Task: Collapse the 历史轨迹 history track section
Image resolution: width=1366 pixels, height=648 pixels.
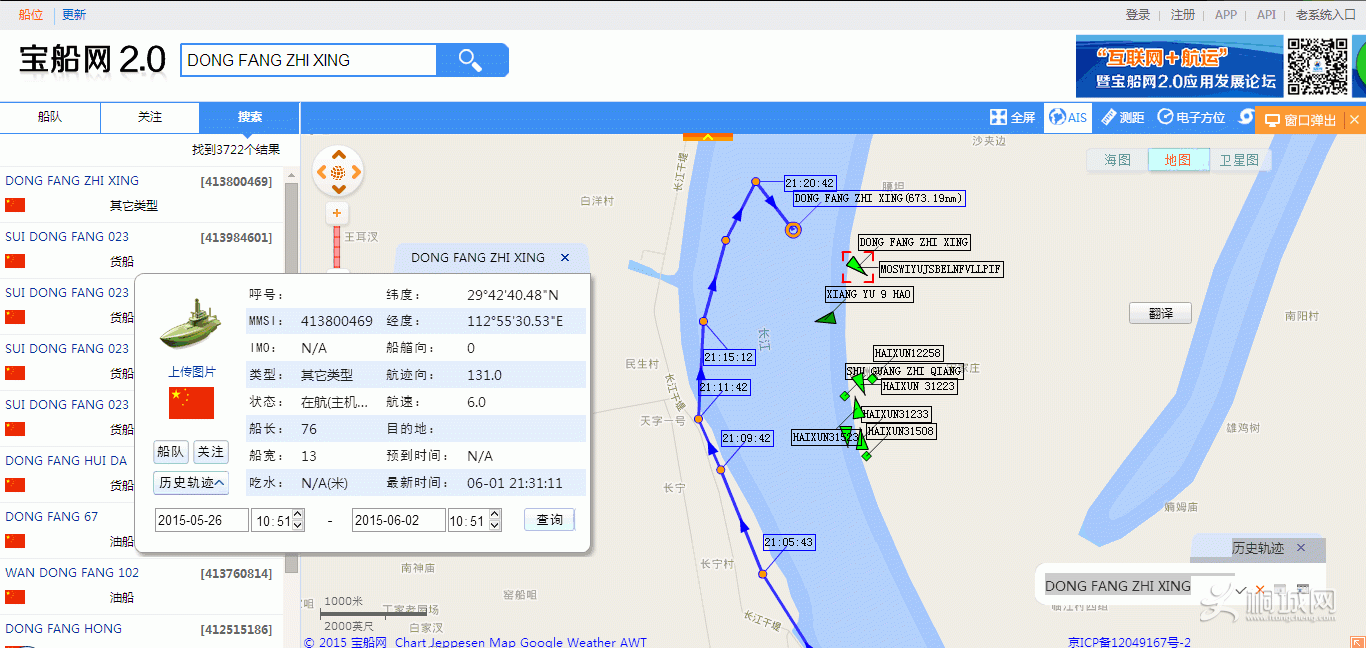Action: tap(191, 483)
